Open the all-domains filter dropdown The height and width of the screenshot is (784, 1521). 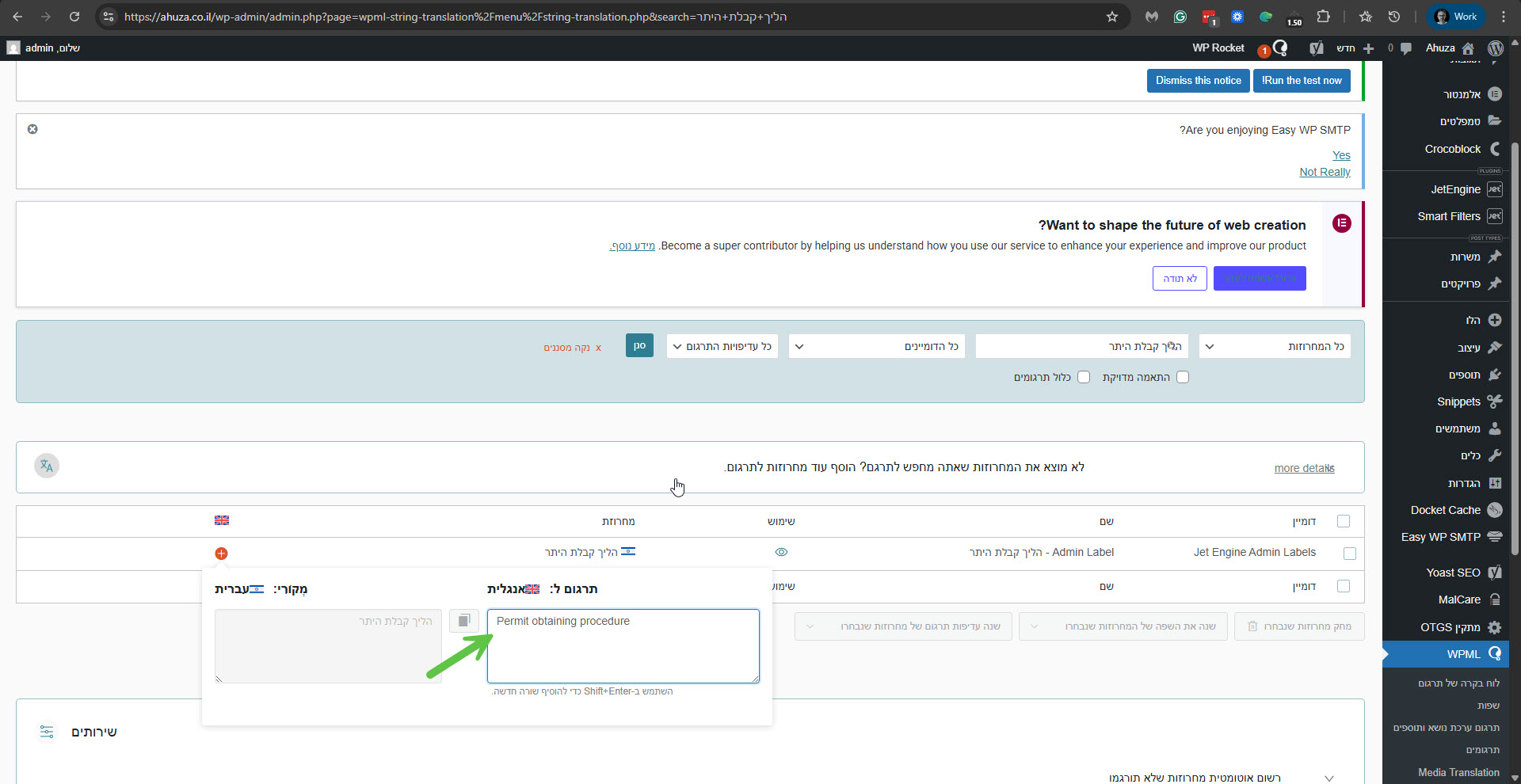point(876,346)
